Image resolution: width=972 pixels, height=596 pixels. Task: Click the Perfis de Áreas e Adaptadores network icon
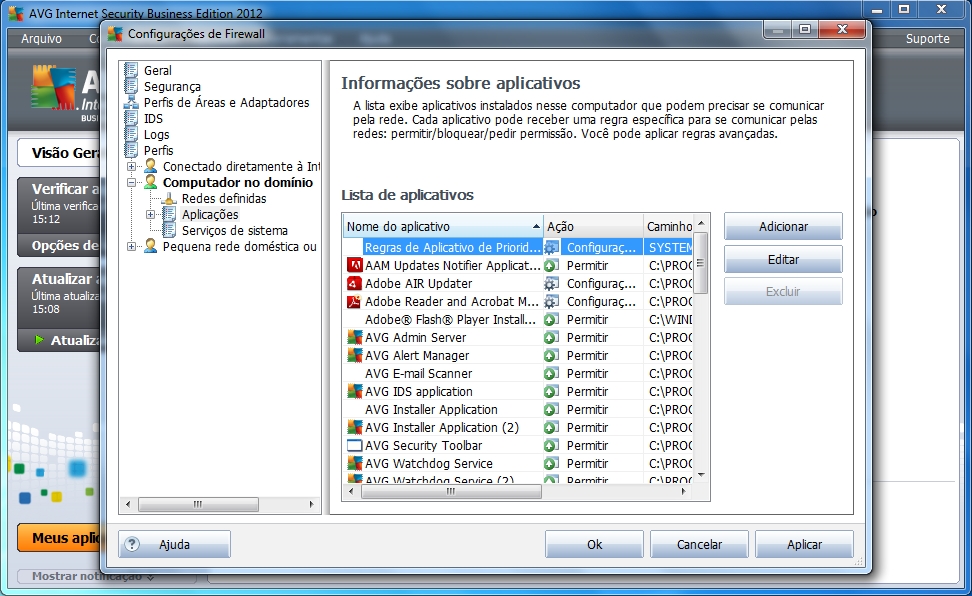(131, 102)
